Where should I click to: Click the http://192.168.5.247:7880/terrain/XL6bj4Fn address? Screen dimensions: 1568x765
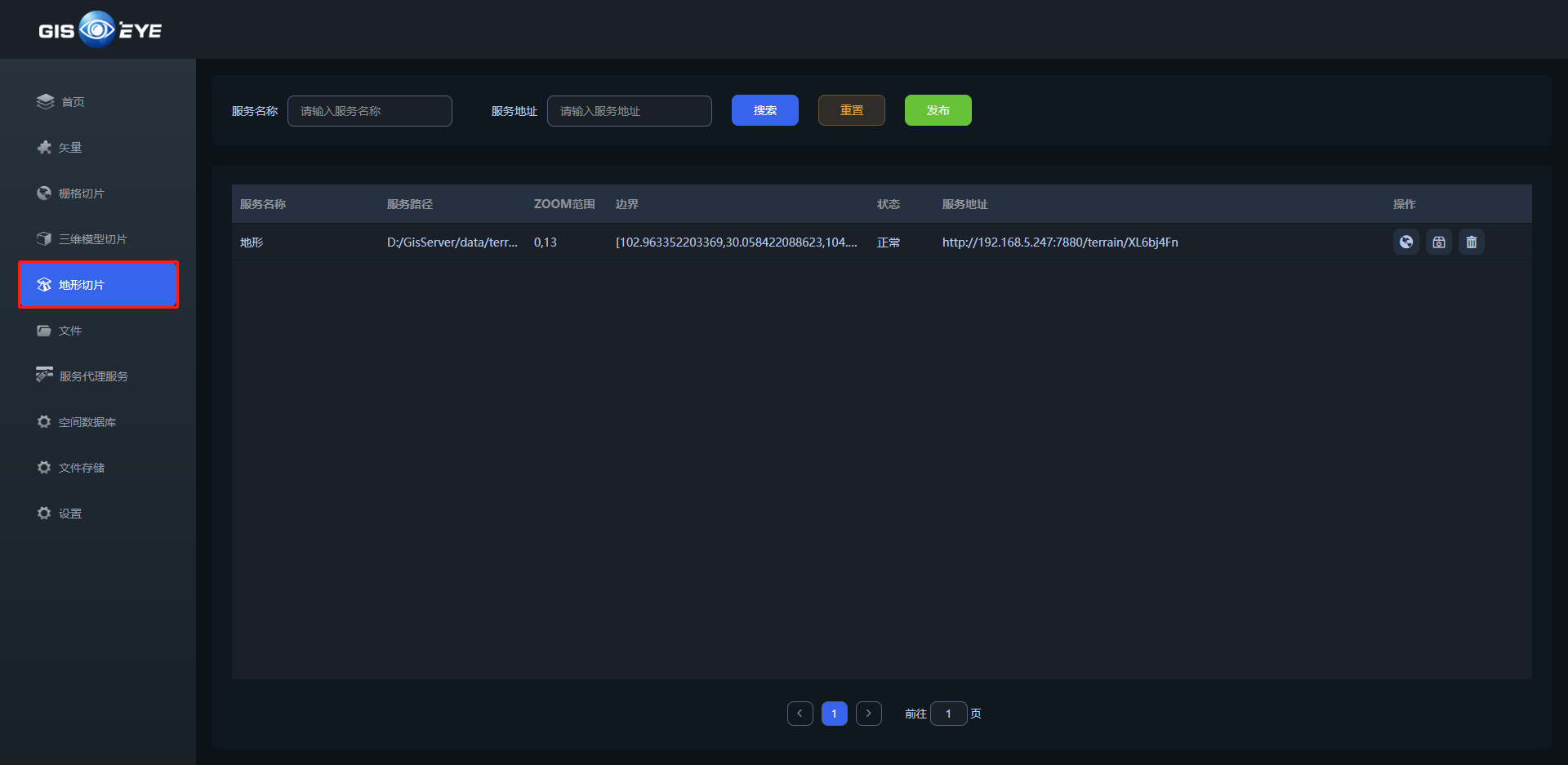pos(1060,242)
